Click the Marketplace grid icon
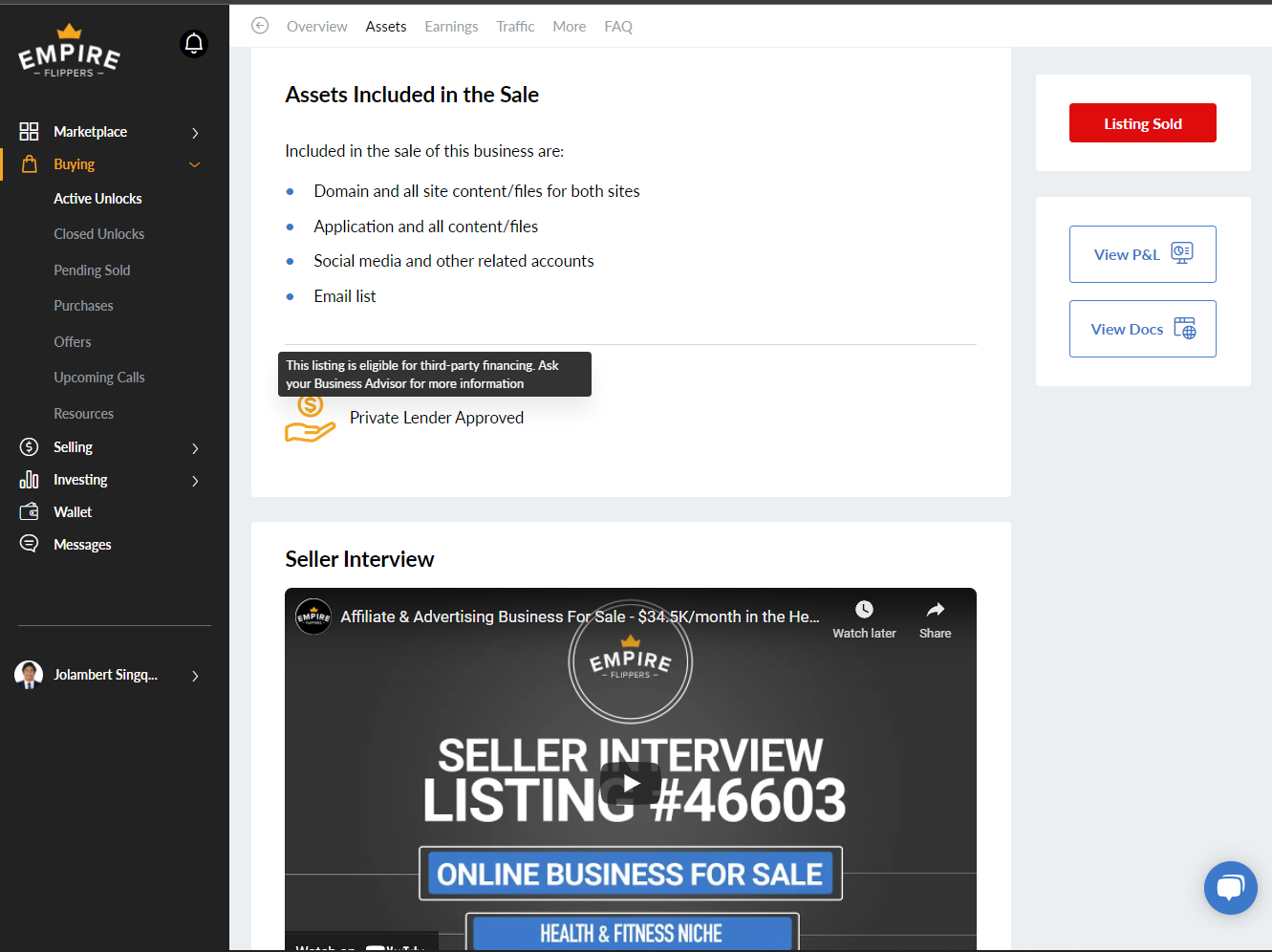Screen dimensions: 1272x952 [30, 132]
